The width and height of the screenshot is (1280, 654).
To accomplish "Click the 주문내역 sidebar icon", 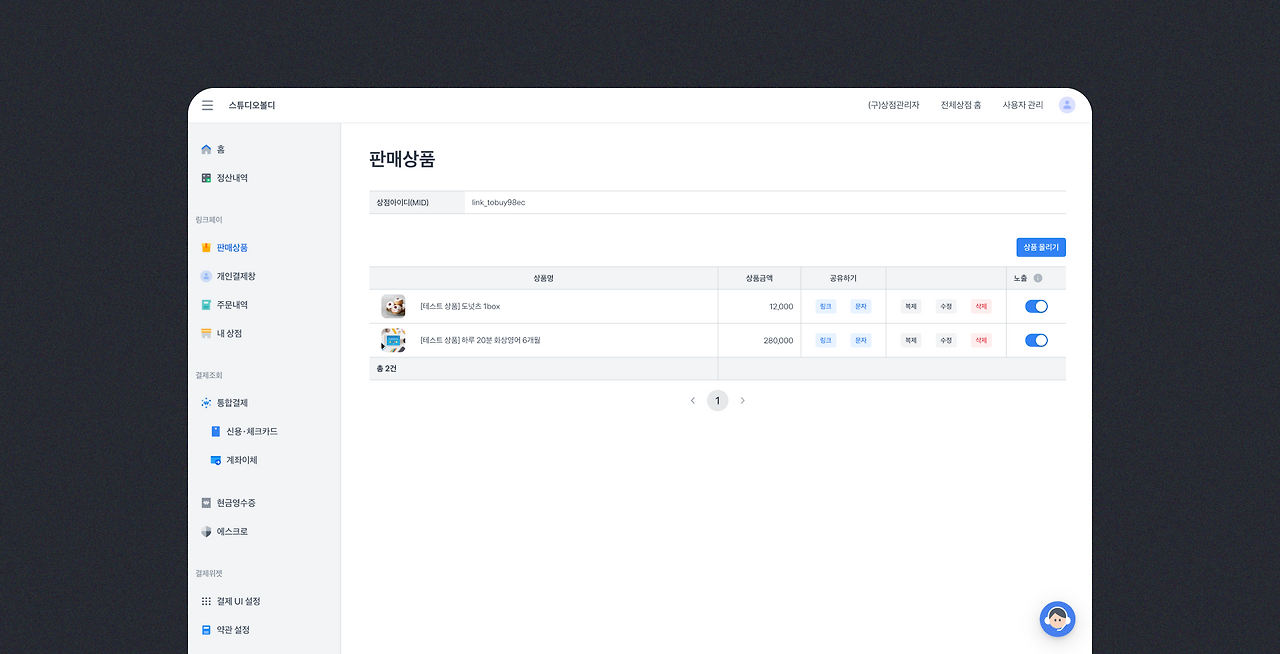I will (x=206, y=305).
